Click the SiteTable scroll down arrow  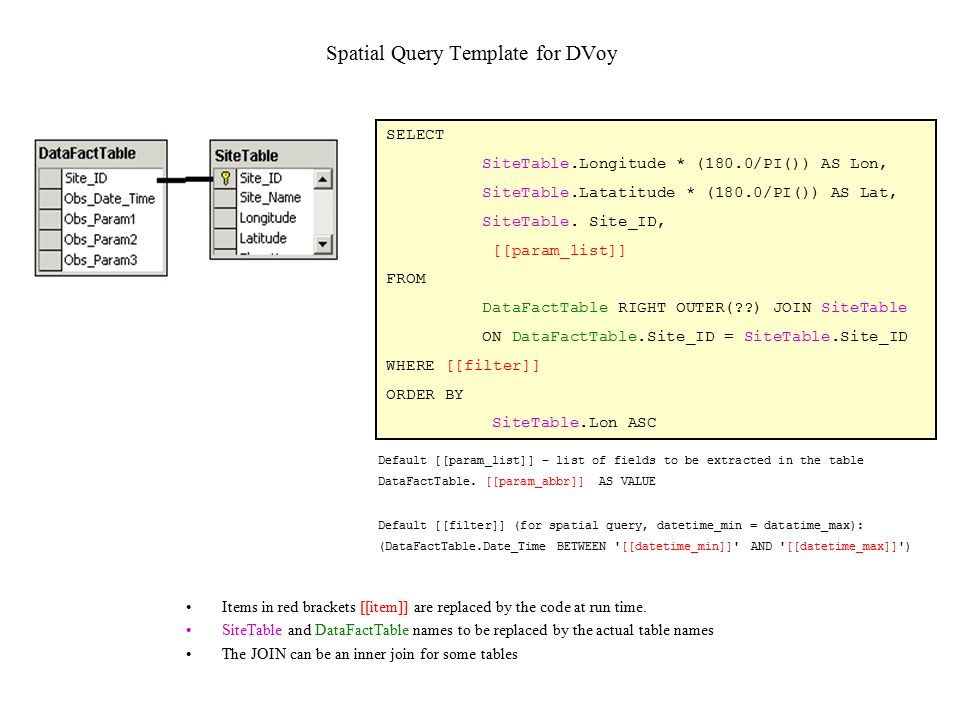pos(323,244)
